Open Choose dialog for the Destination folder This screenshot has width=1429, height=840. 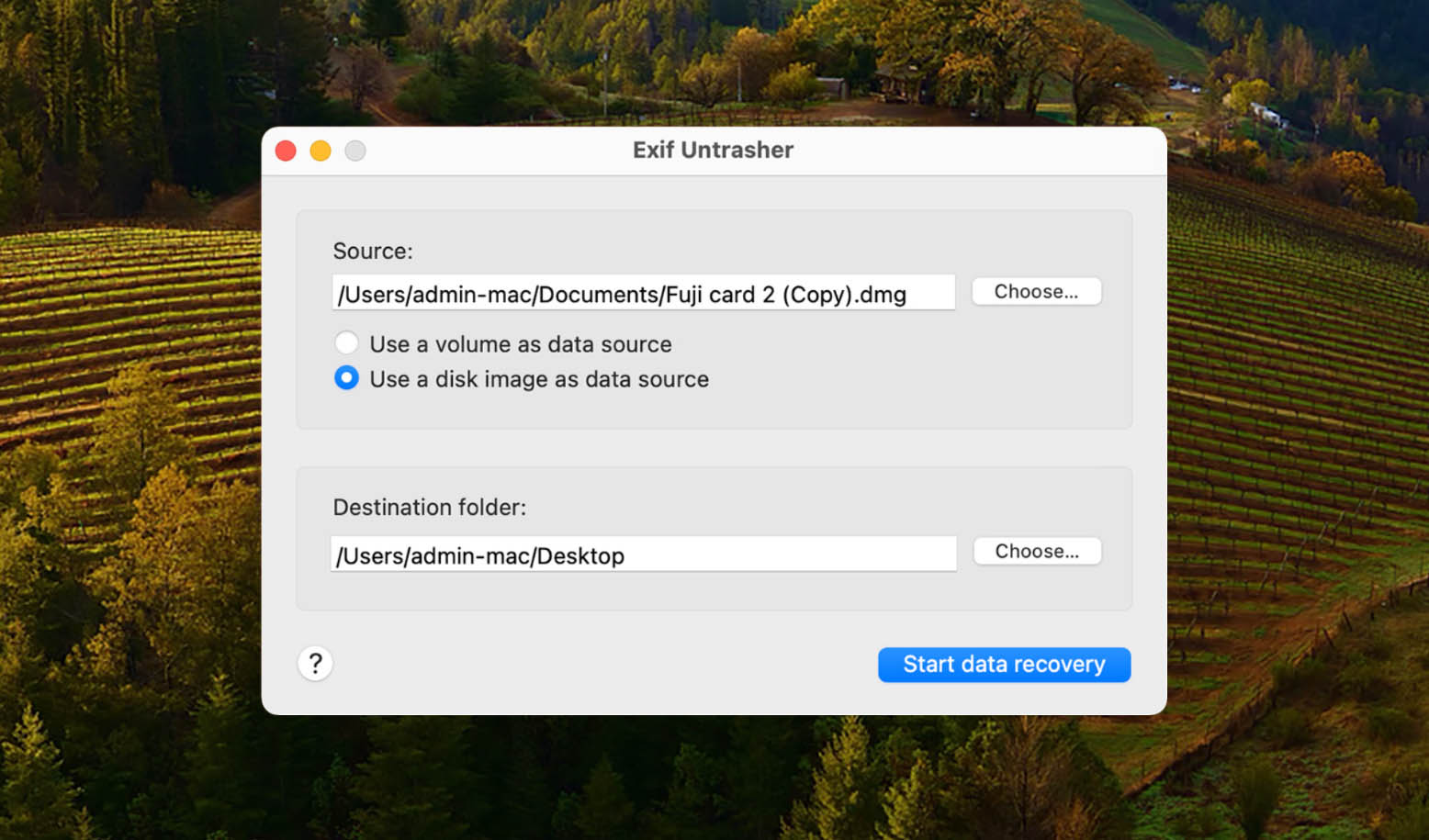click(1037, 551)
